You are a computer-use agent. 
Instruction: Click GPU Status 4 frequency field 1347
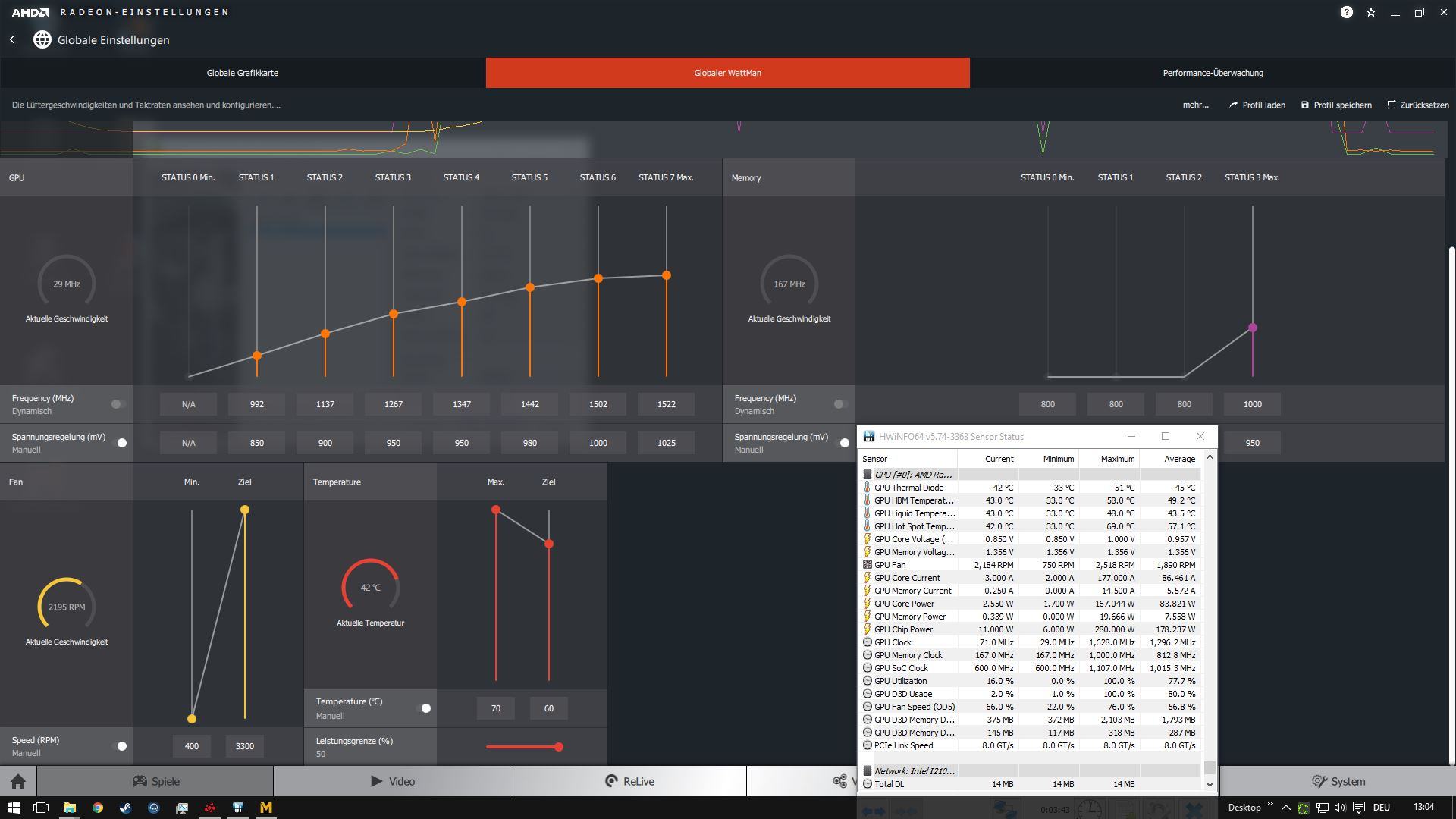pyautogui.click(x=462, y=404)
